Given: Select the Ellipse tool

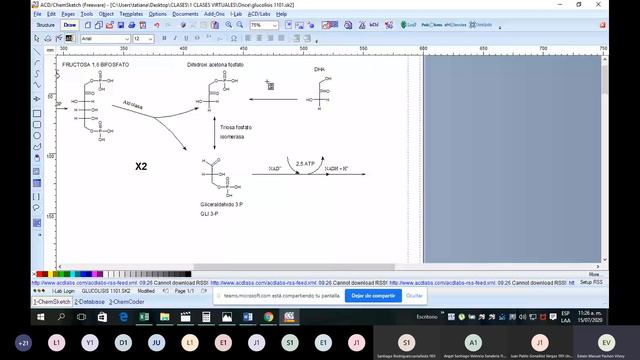Looking at the screenshot, I should pyautogui.click(x=37, y=136).
